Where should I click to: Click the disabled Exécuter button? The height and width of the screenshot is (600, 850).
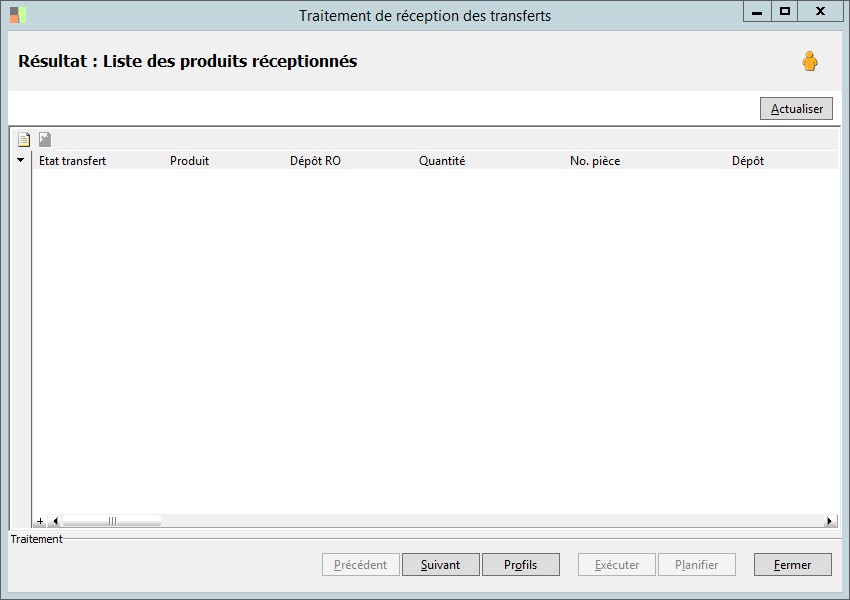click(x=617, y=565)
